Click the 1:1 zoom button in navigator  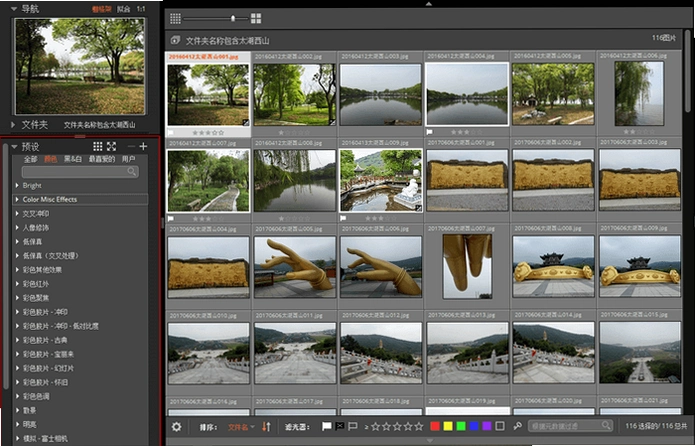[141, 9]
